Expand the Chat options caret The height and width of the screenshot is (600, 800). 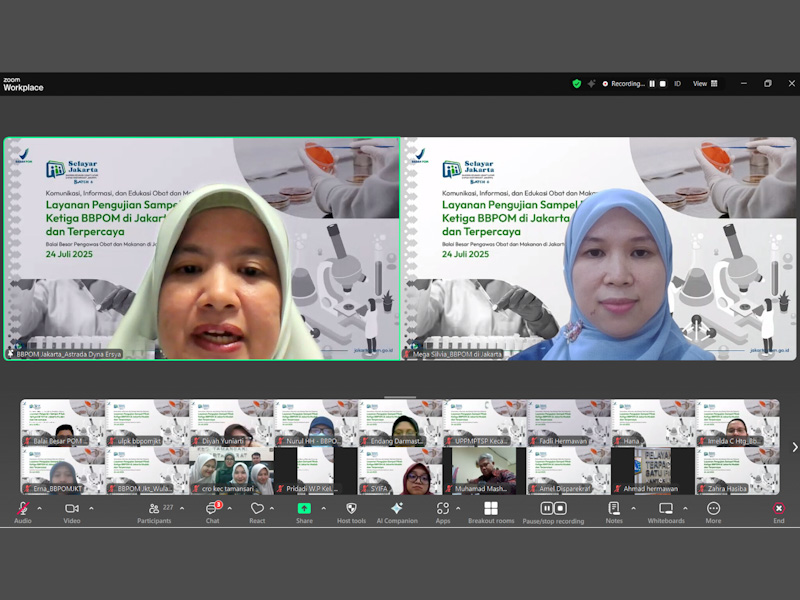(229, 508)
